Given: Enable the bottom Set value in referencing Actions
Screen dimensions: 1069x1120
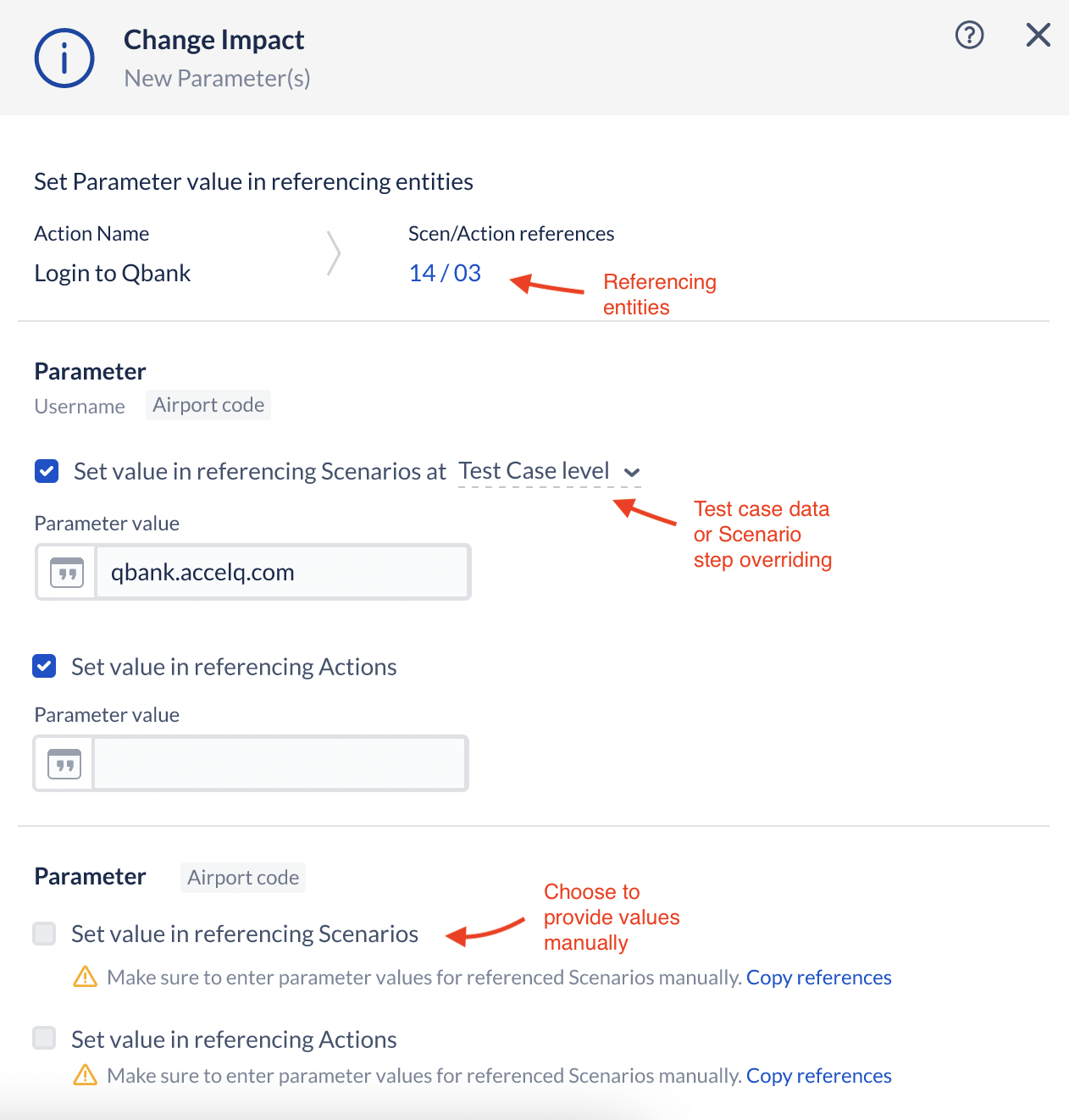Looking at the screenshot, I should point(44,1038).
